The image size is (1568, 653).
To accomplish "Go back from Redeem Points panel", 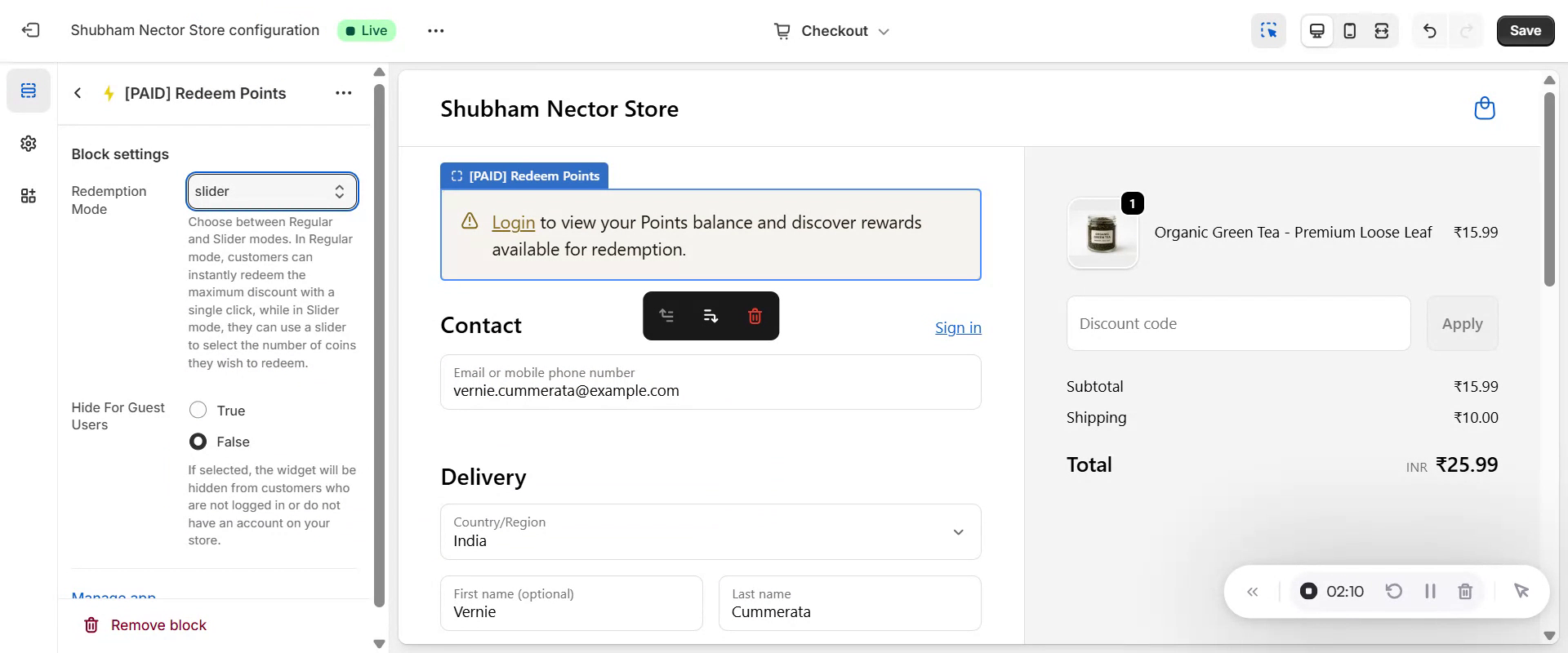I will click(78, 93).
